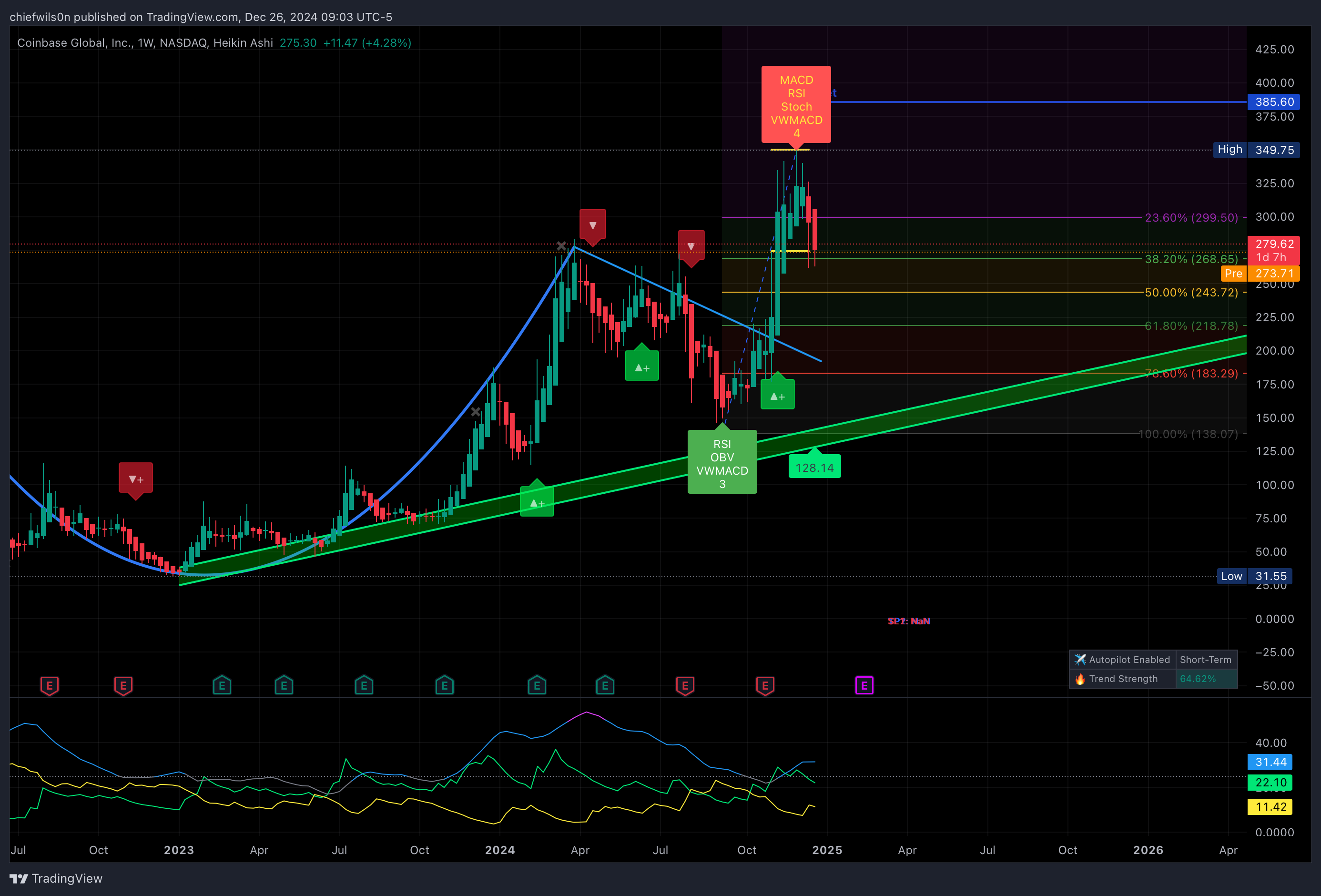Click the 2024 label on the time axis

499,850
